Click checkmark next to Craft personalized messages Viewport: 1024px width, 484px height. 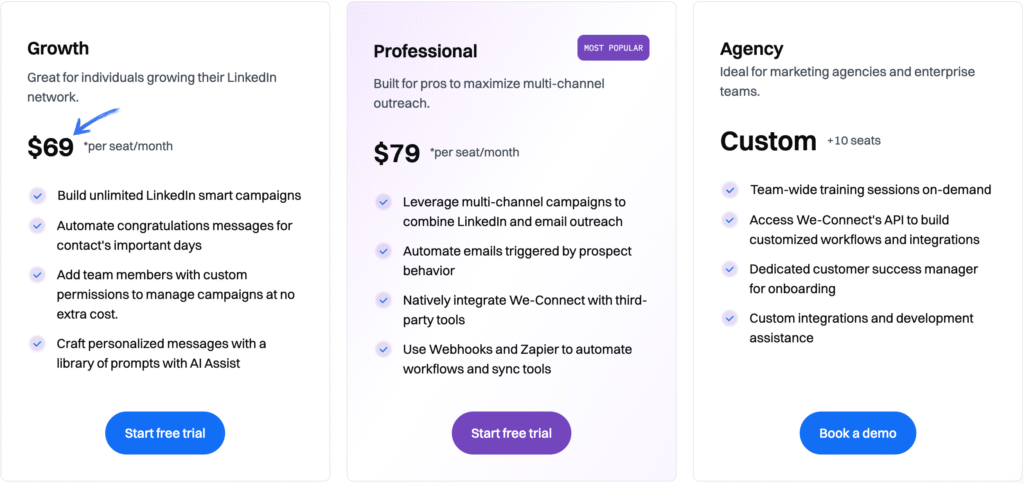37,343
